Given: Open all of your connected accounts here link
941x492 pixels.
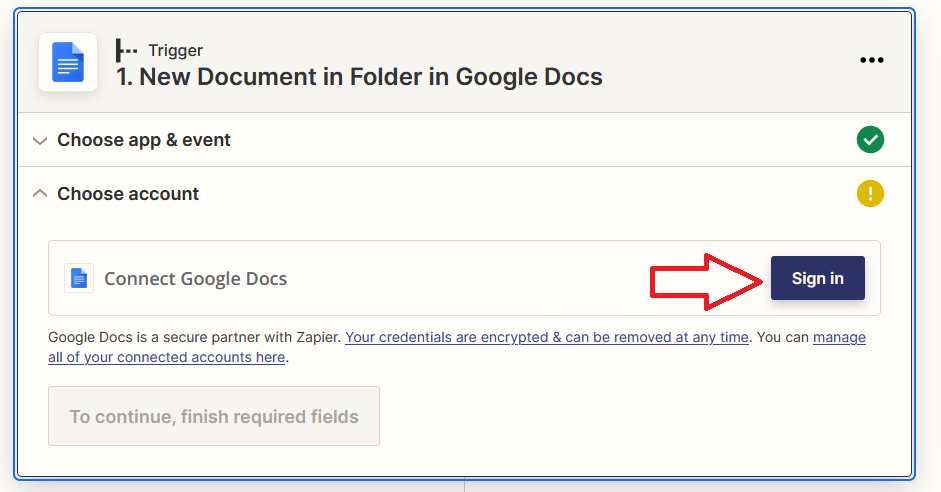Looking at the screenshot, I should 166,357.
